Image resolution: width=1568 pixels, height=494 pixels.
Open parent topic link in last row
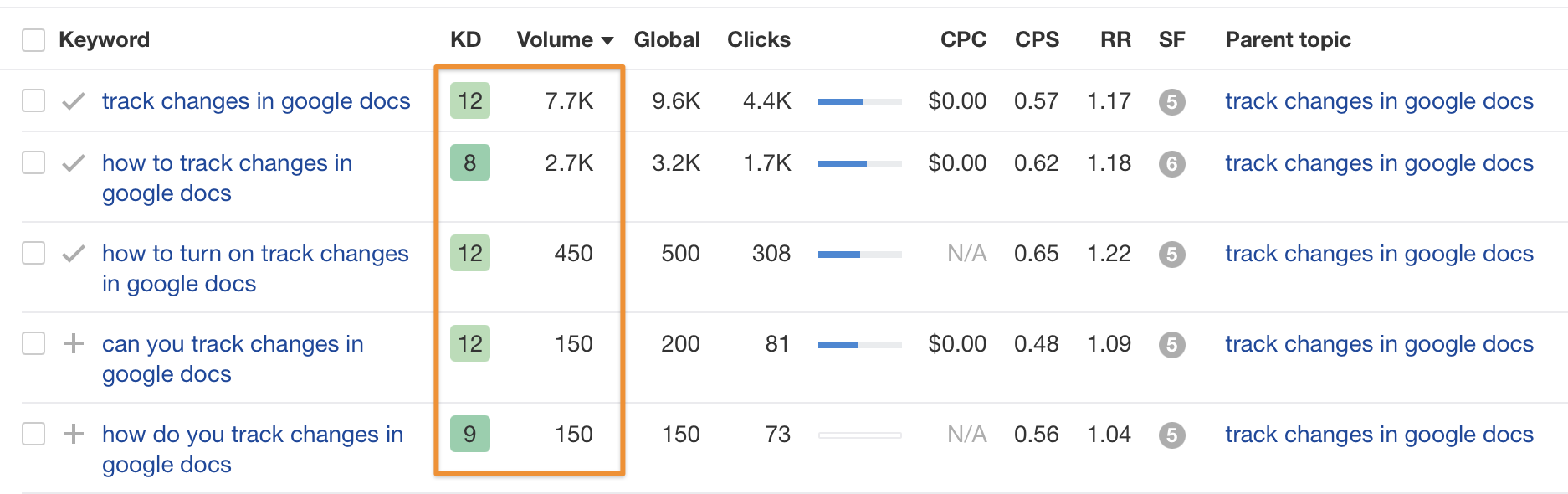[x=1379, y=434]
